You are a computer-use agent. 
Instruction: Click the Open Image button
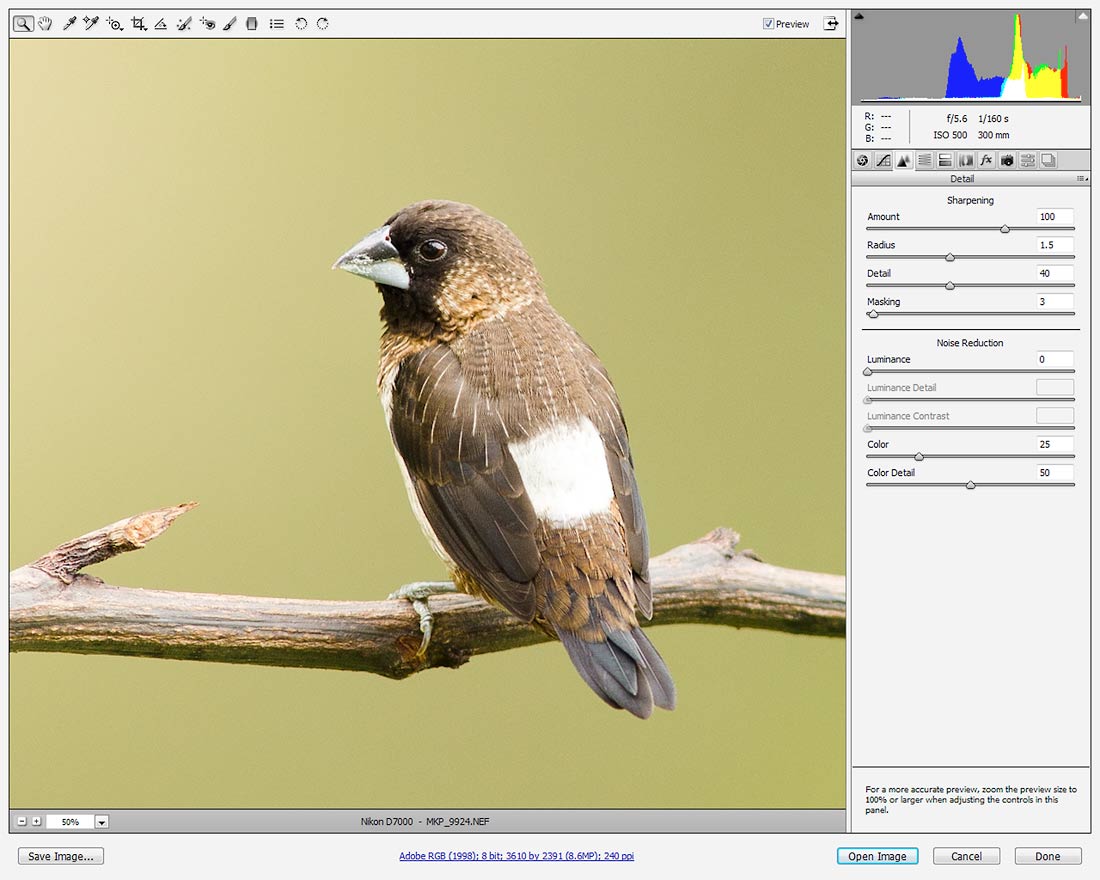877,856
